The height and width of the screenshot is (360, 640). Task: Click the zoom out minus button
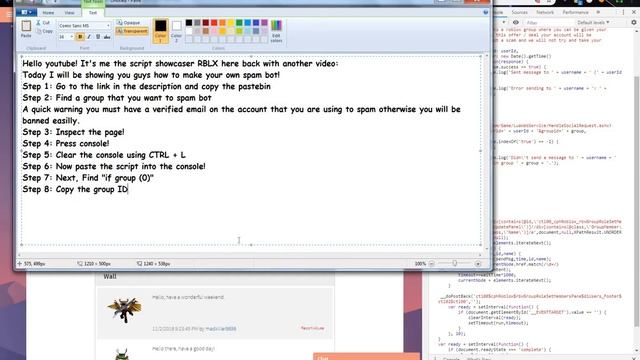432,264
